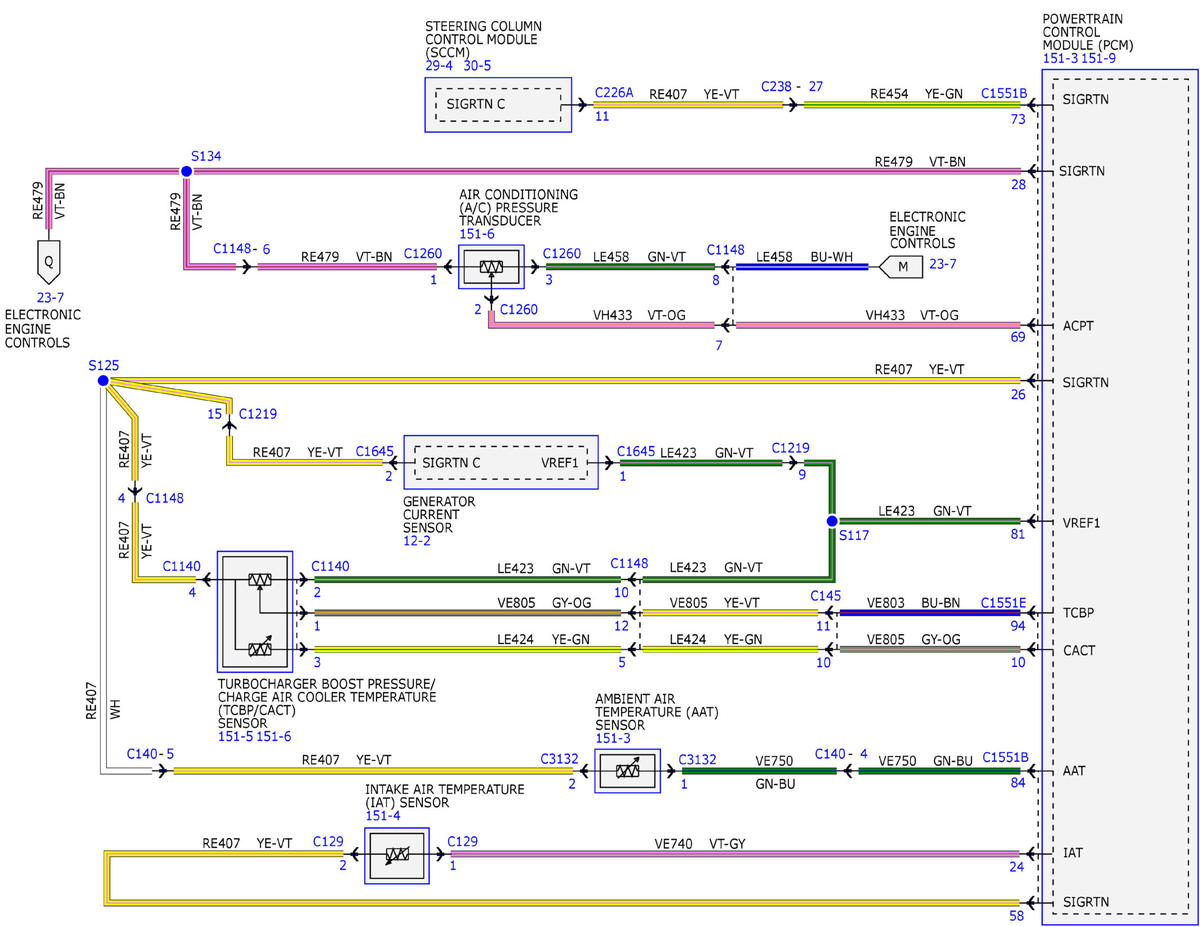Click the VREF1 pin label on the PCM
This screenshot has width=1200, height=927.
1083,521
